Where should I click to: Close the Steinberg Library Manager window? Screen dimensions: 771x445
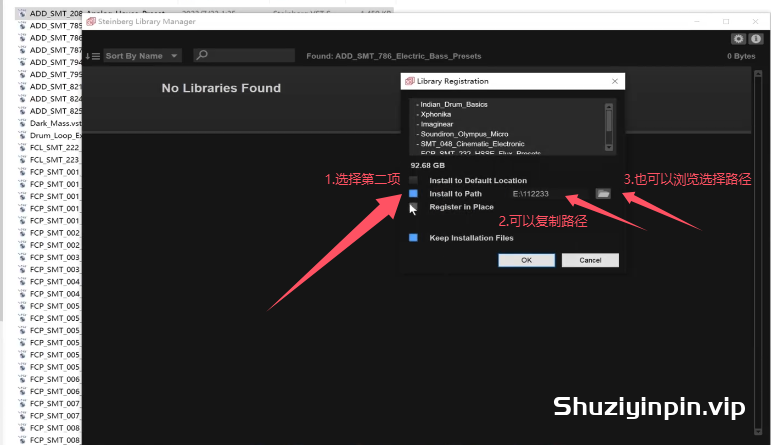755,22
